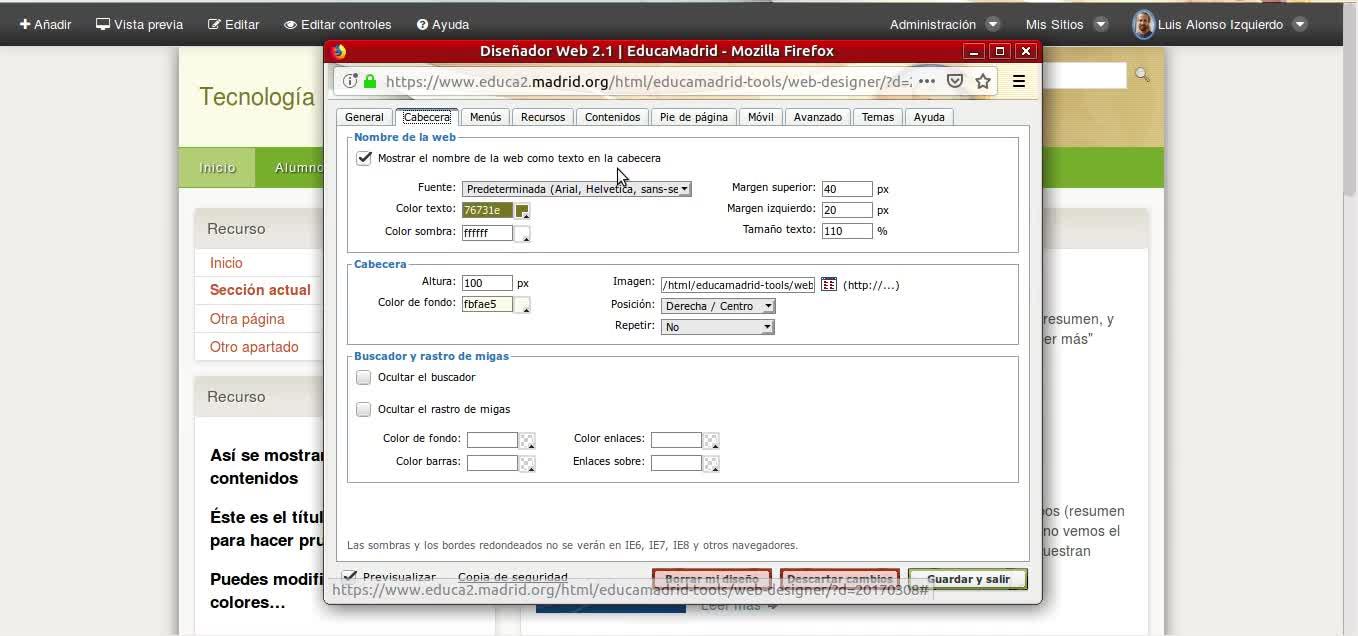Click the green padlock security icon
Image resolution: width=1358 pixels, height=636 pixels.
[370, 82]
